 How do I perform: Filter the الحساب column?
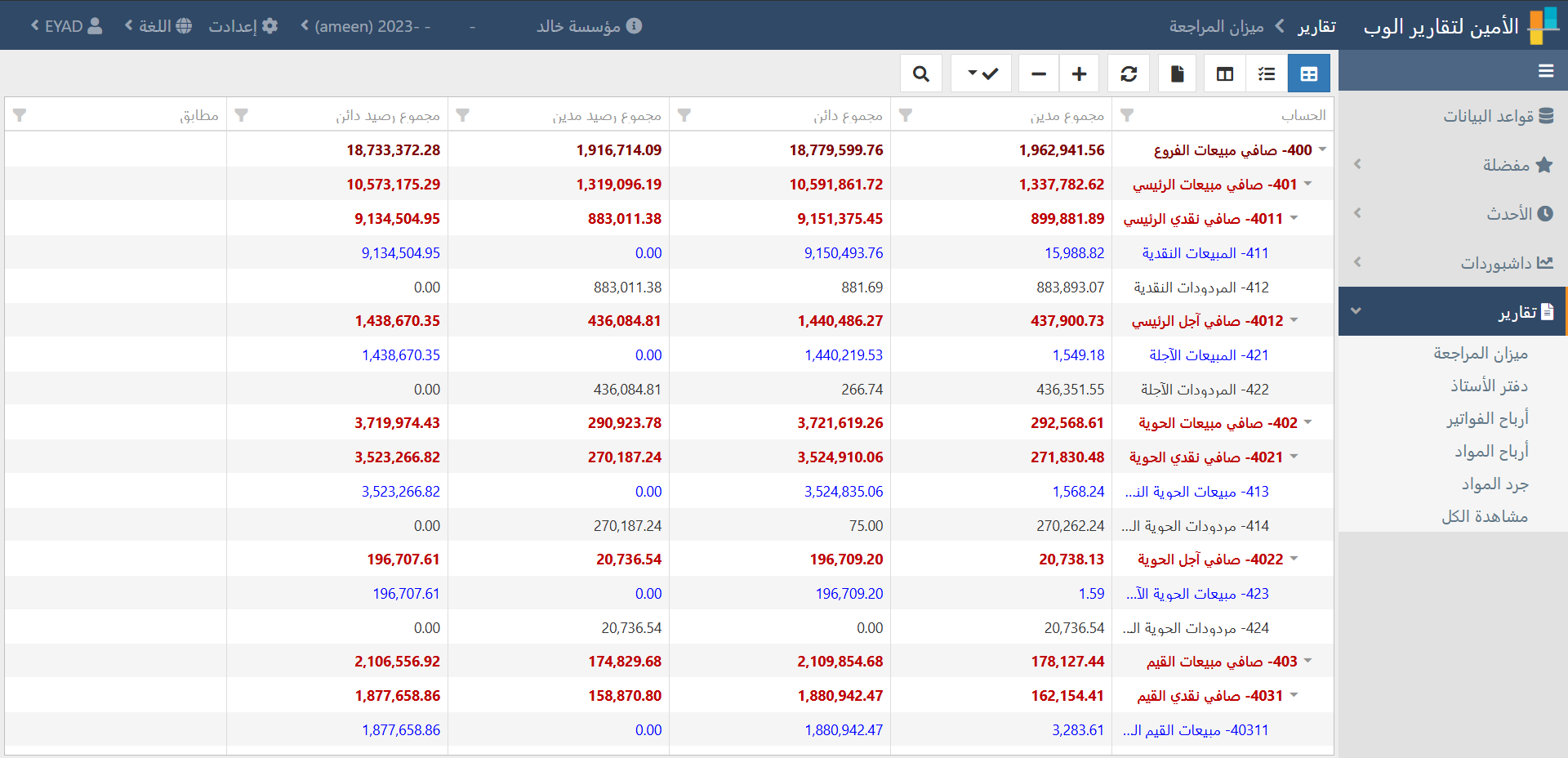[x=1127, y=115]
